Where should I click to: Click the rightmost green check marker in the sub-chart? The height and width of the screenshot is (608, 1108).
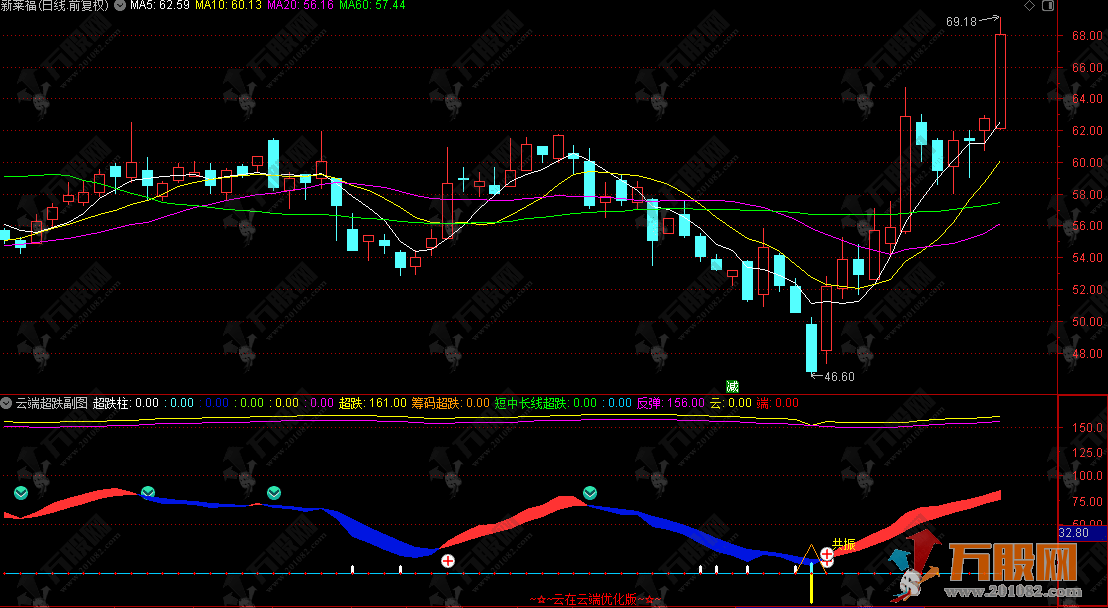[x=589, y=493]
